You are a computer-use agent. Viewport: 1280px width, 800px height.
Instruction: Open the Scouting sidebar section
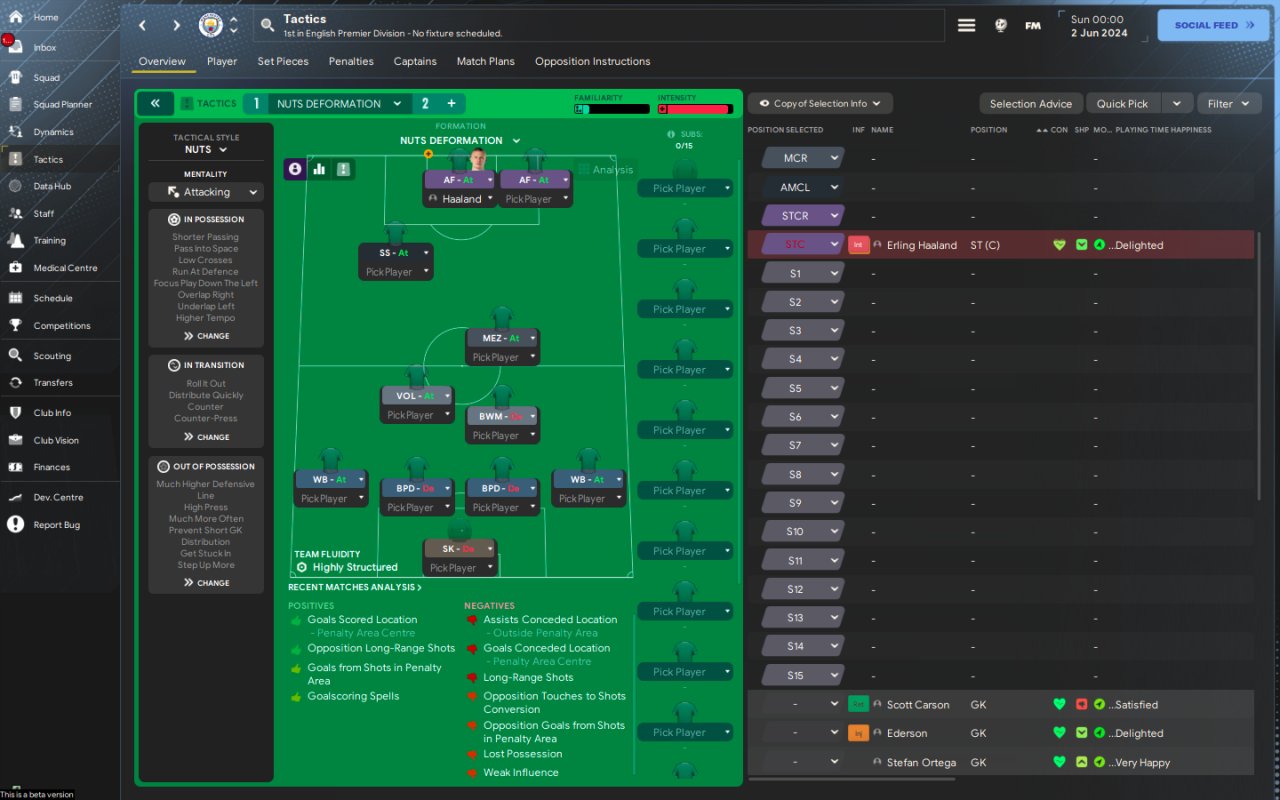52,355
